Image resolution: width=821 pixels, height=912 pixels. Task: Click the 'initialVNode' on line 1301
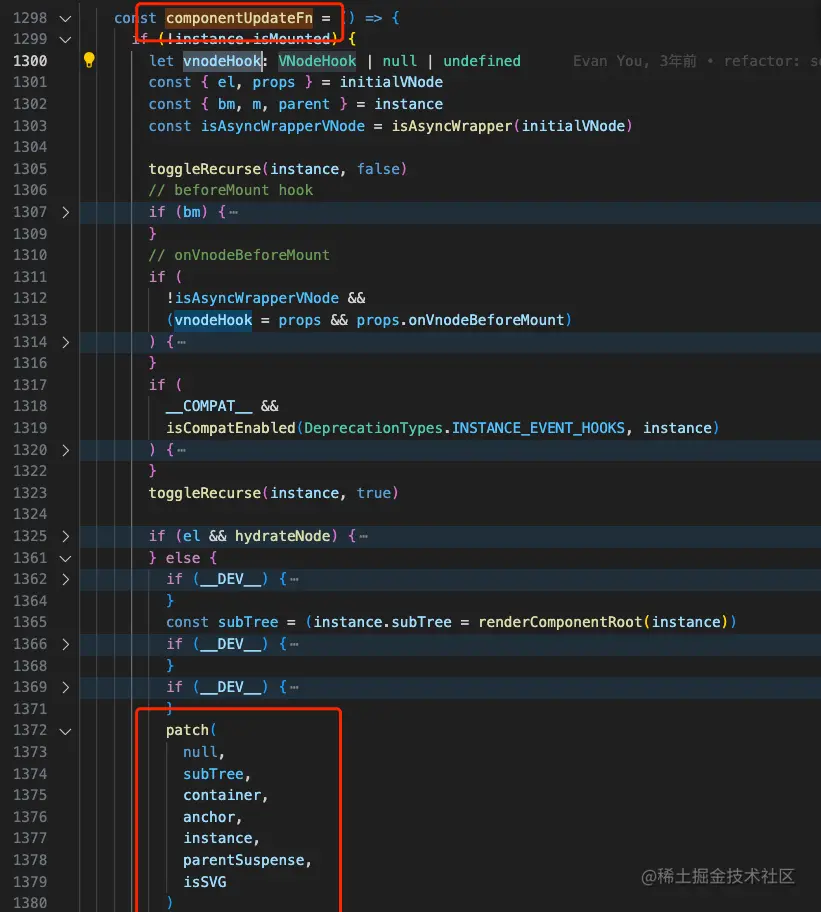[391, 82]
